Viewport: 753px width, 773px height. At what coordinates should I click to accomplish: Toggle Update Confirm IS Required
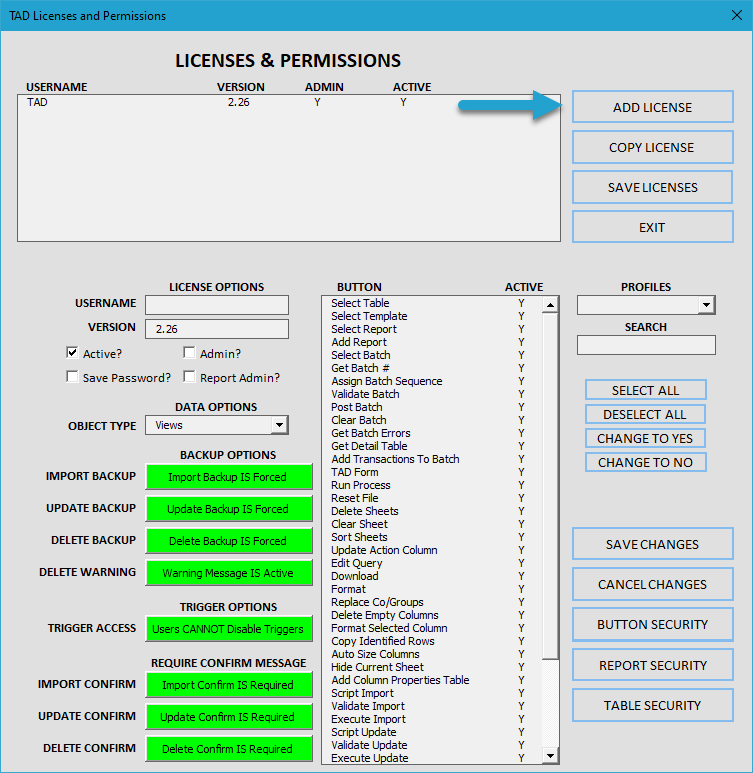229,717
